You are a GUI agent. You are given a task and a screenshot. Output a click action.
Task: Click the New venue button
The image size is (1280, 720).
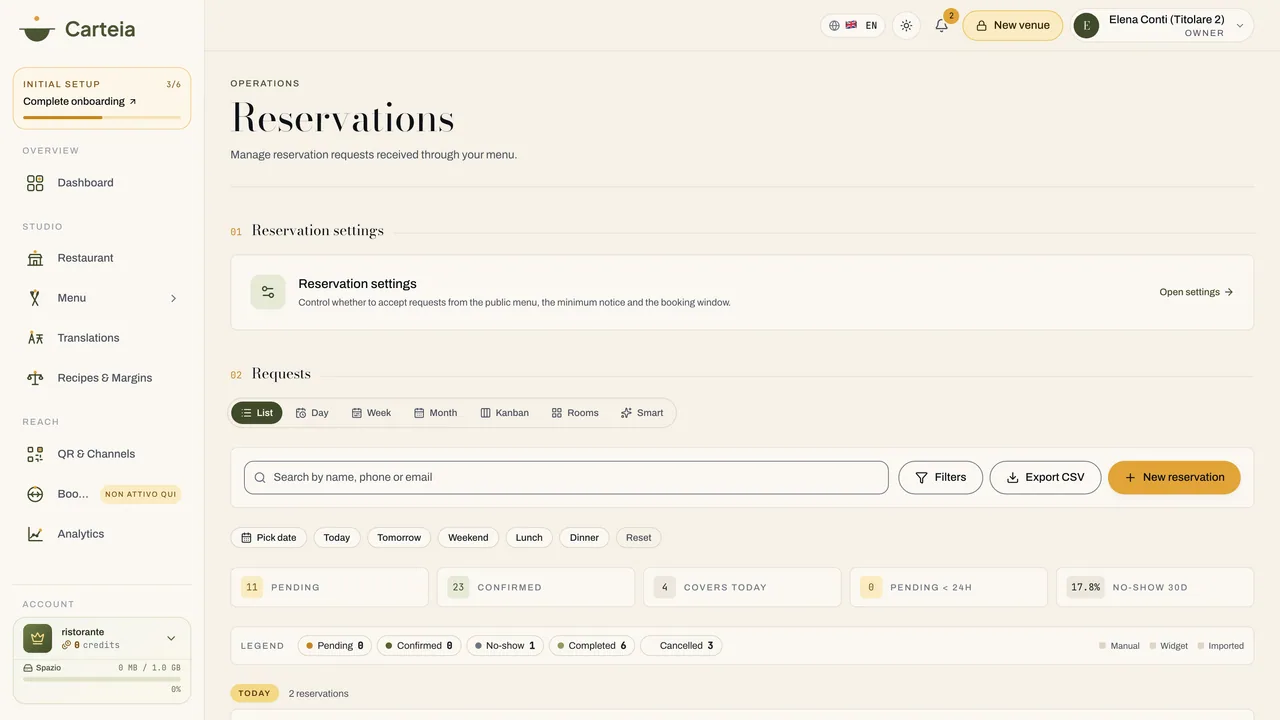tap(1013, 26)
